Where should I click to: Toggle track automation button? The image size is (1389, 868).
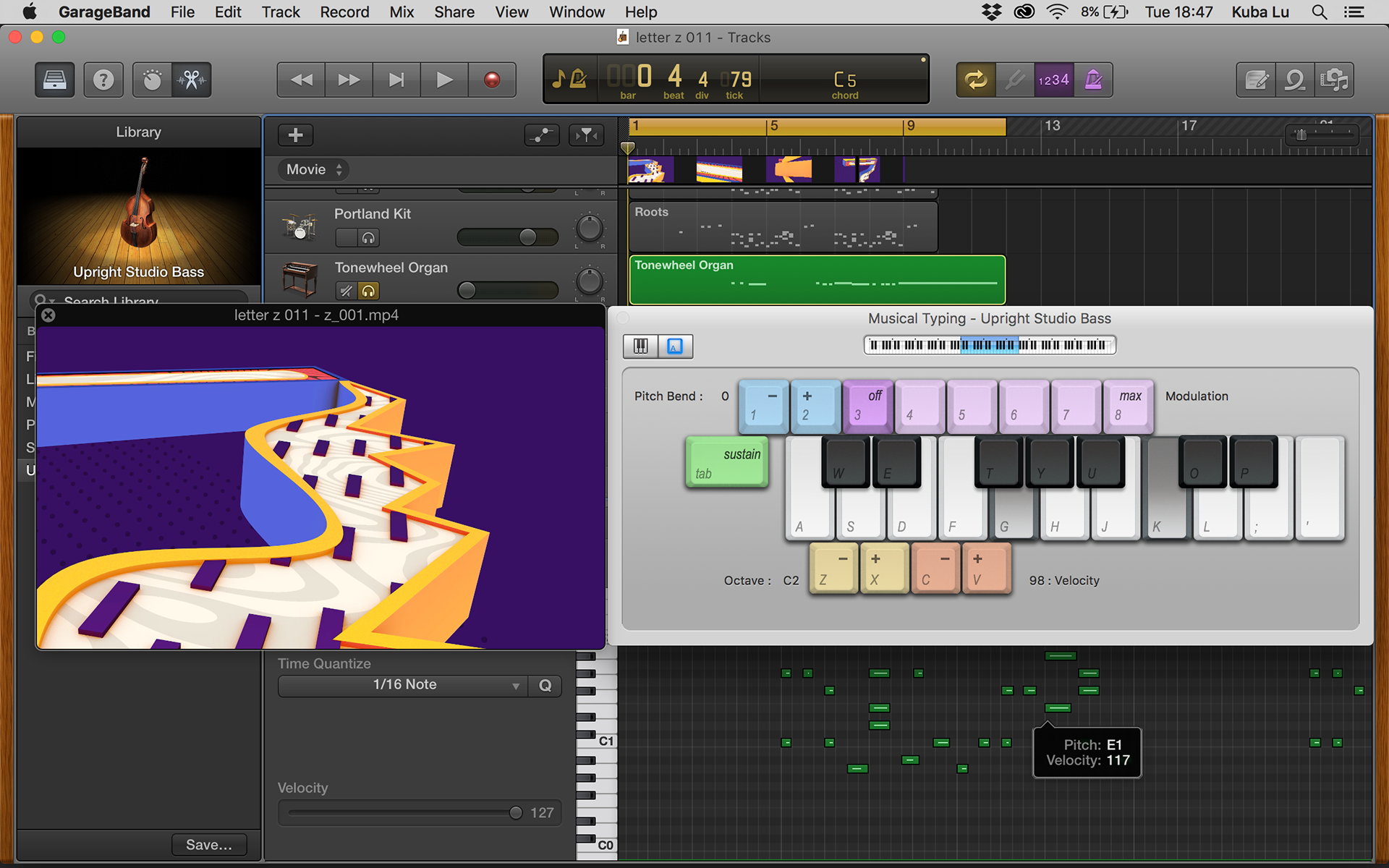(542, 135)
